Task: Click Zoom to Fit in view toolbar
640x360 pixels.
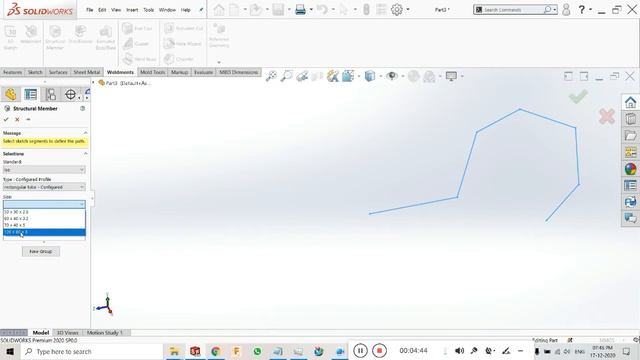Action: point(271,76)
